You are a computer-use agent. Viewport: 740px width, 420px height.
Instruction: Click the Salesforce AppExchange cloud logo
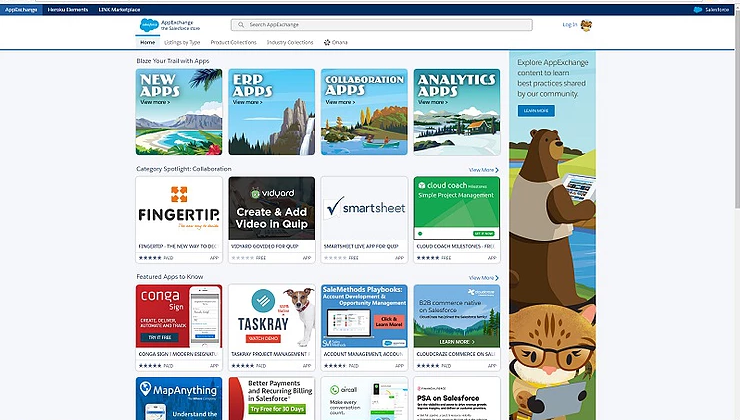click(149, 25)
